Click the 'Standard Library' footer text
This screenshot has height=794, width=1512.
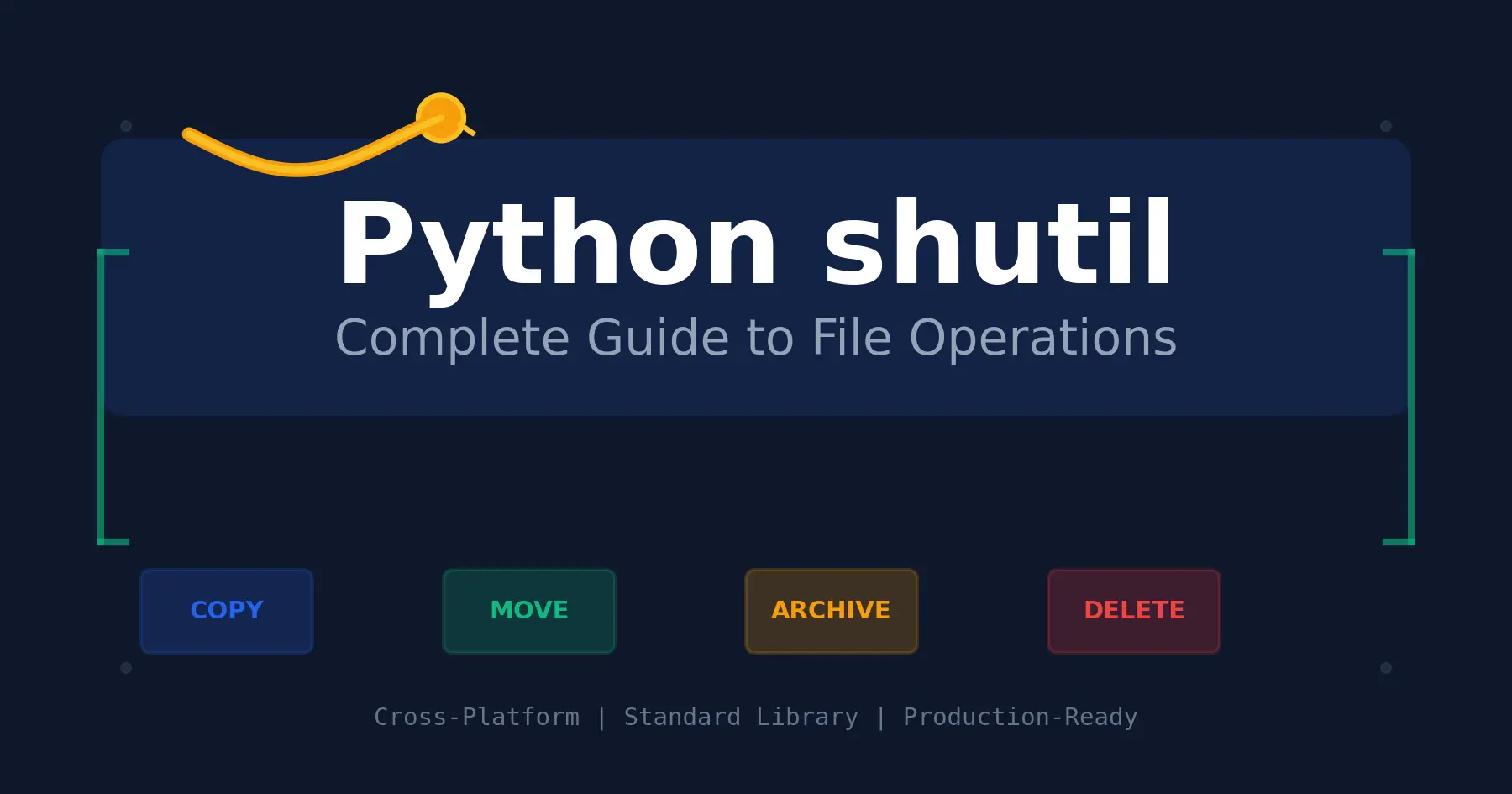741,717
